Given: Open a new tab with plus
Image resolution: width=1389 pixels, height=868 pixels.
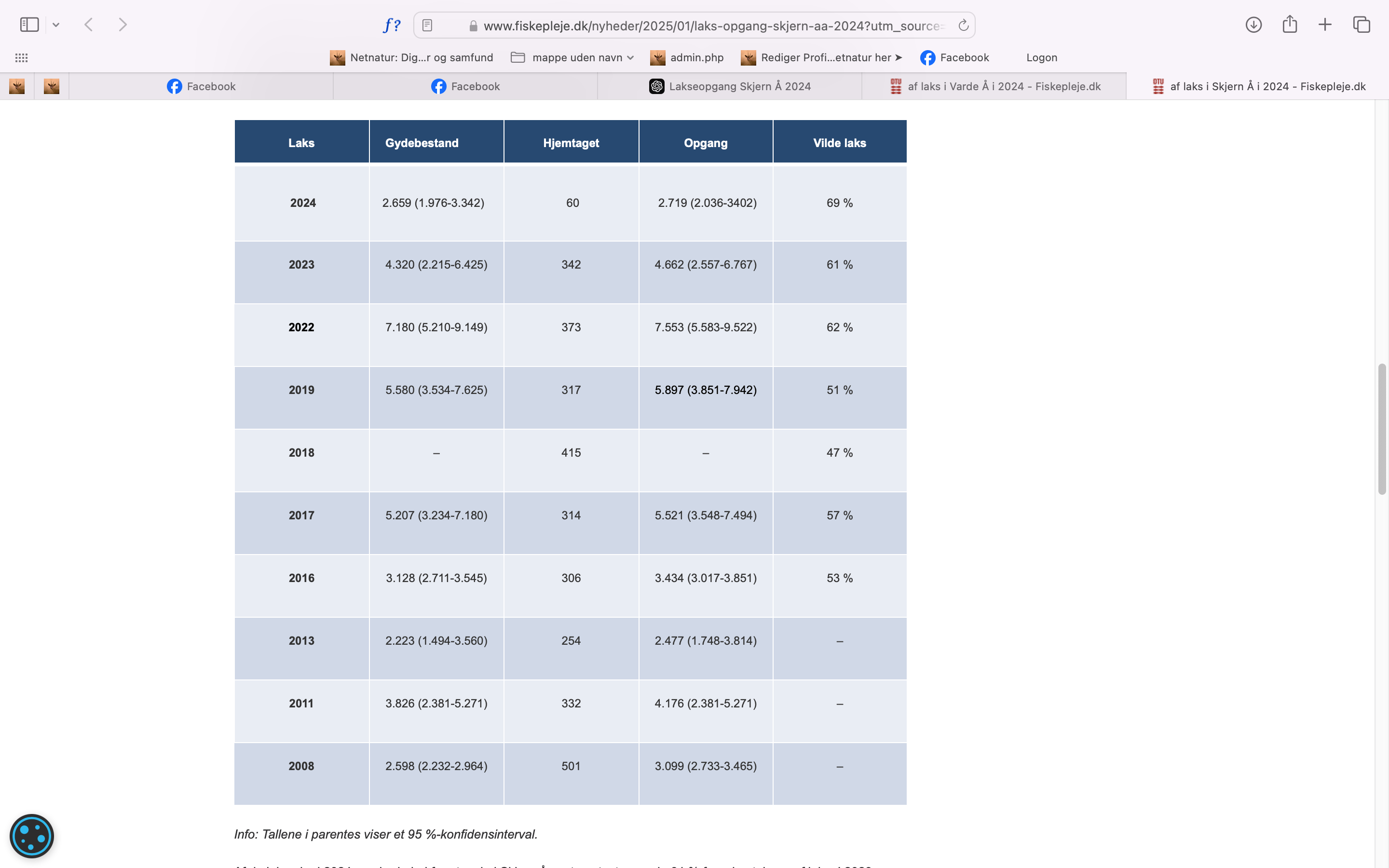Looking at the screenshot, I should pyautogui.click(x=1325, y=25).
